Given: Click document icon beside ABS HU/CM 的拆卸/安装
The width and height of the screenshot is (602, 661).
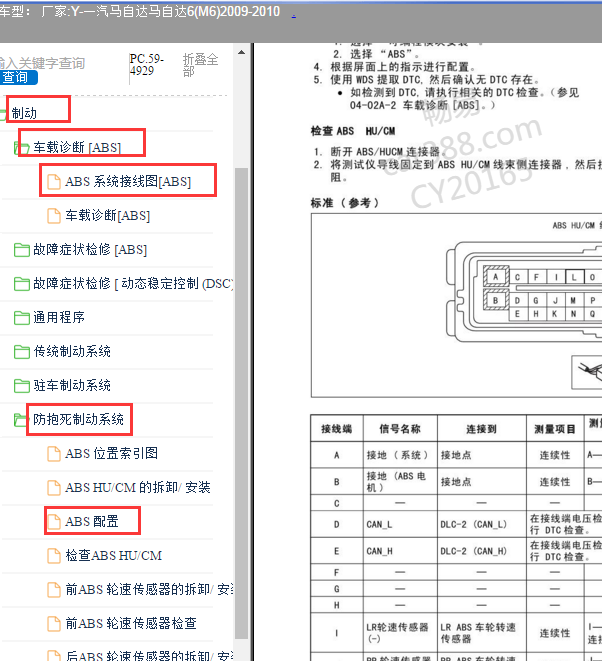Looking at the screenshot, I should (x=54, y=488).
